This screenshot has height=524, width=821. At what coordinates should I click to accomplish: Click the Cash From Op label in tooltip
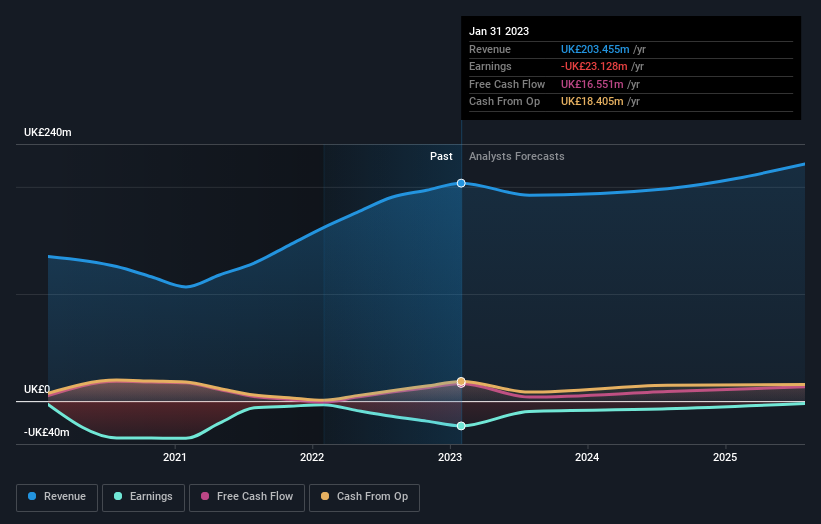pos(505,102)
